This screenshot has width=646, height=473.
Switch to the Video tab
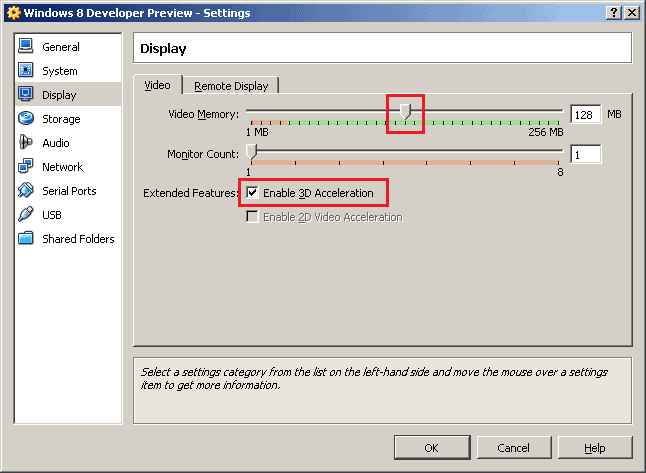[157, 85]
